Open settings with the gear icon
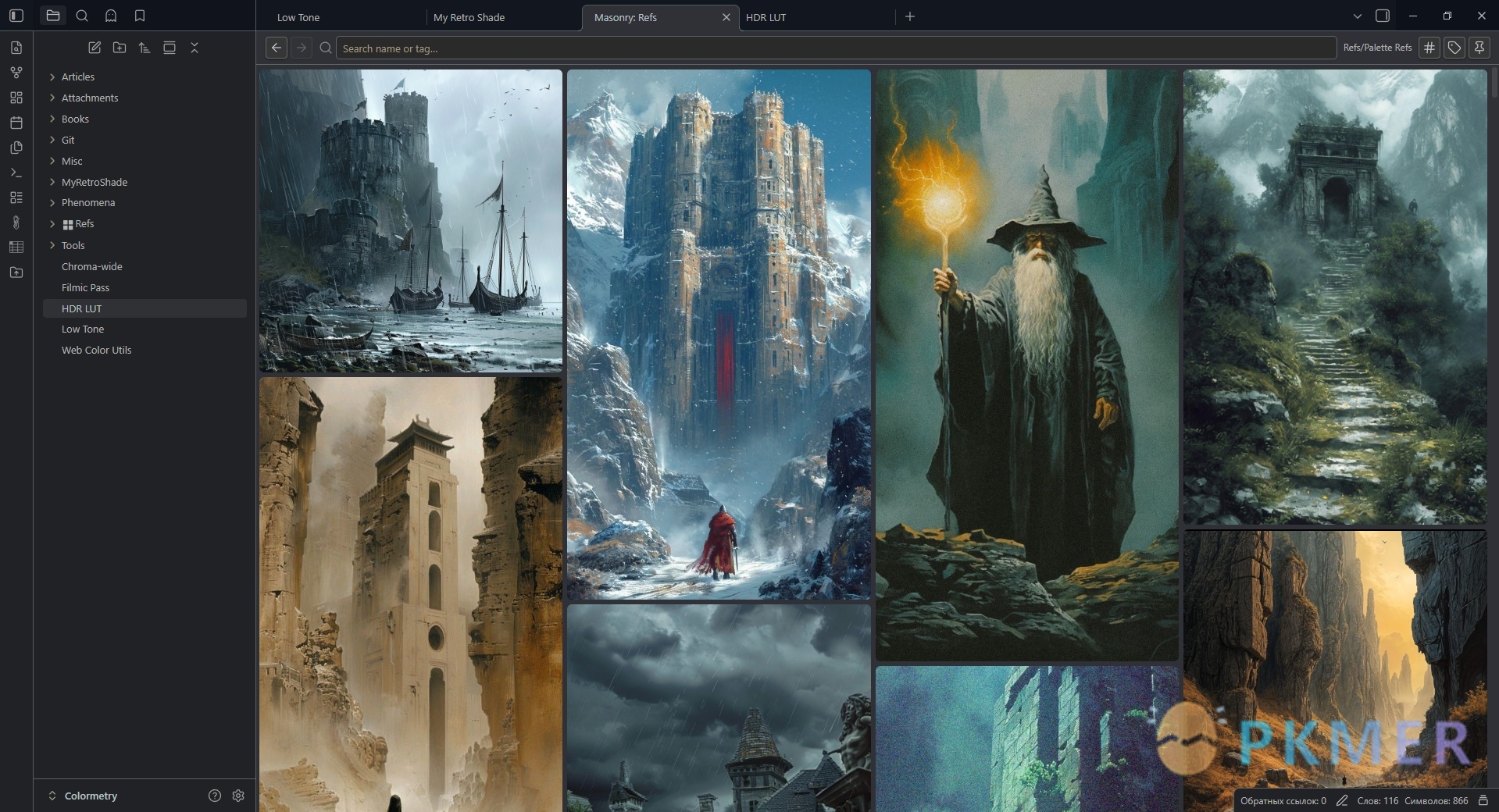The width and height of the screenshot is (1499, 812). pos(238,796)
